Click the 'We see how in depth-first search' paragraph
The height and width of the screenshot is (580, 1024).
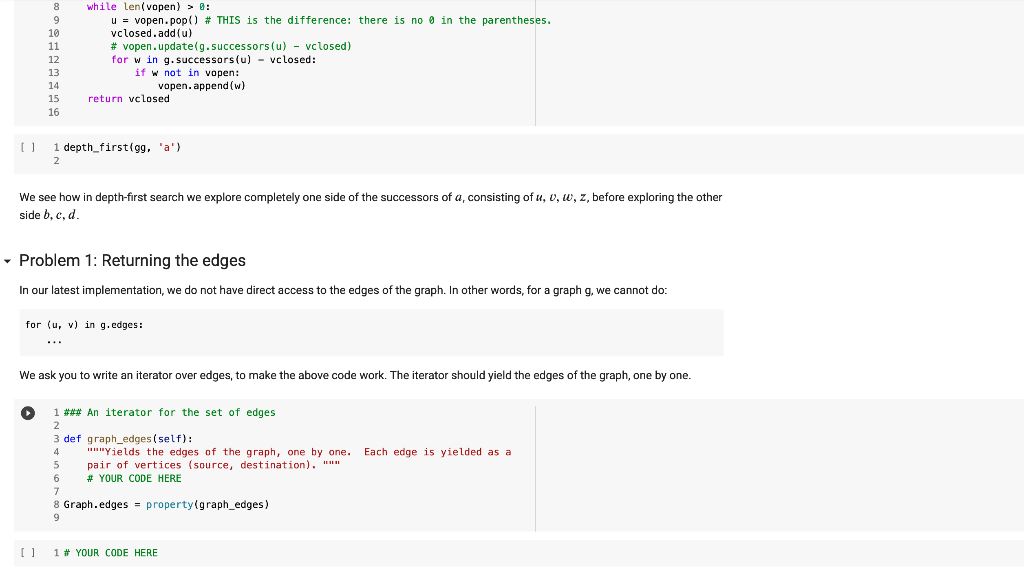370,206
